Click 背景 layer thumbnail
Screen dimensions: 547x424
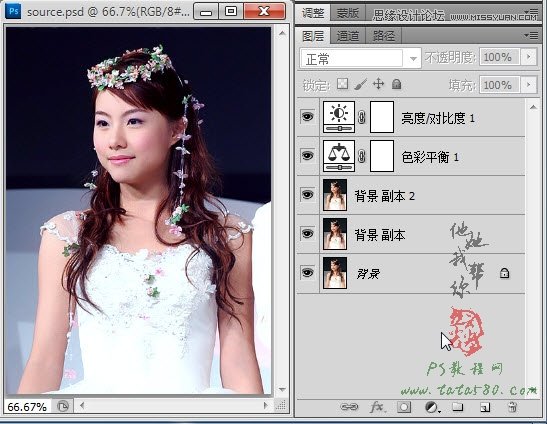(x=335, y=273)
